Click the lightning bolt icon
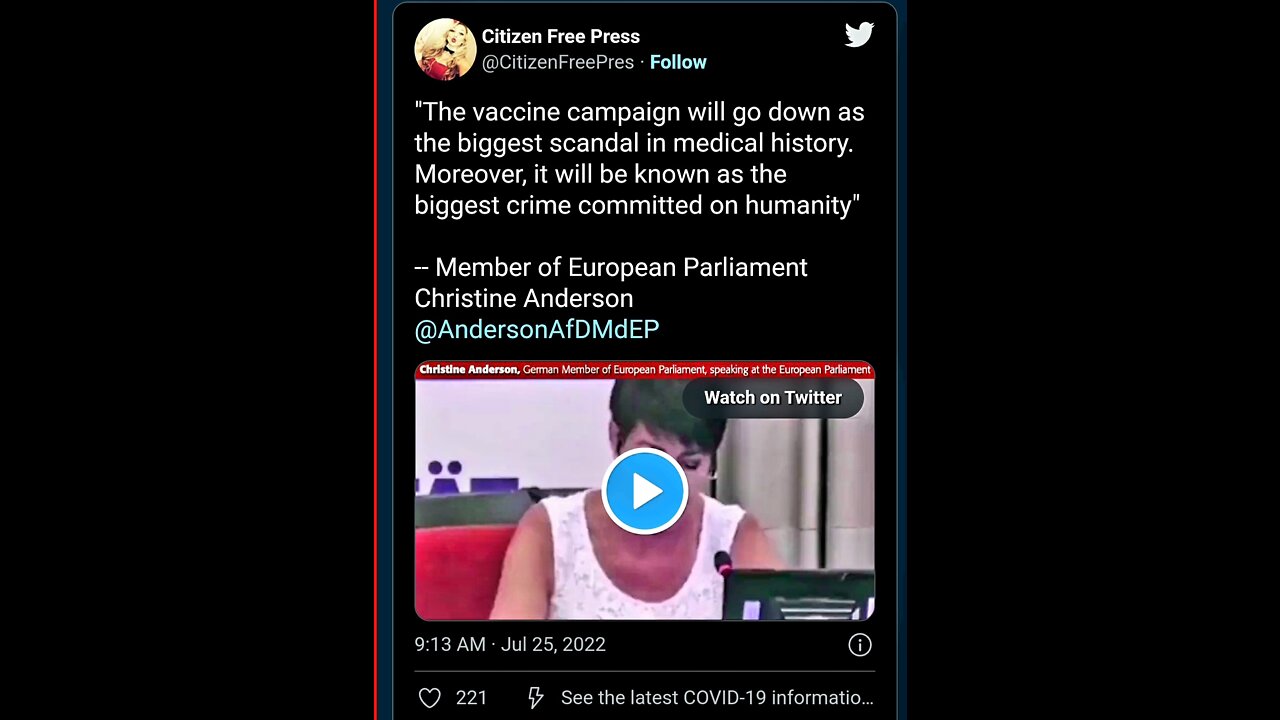1280x720 pixels. coord(536,698)
